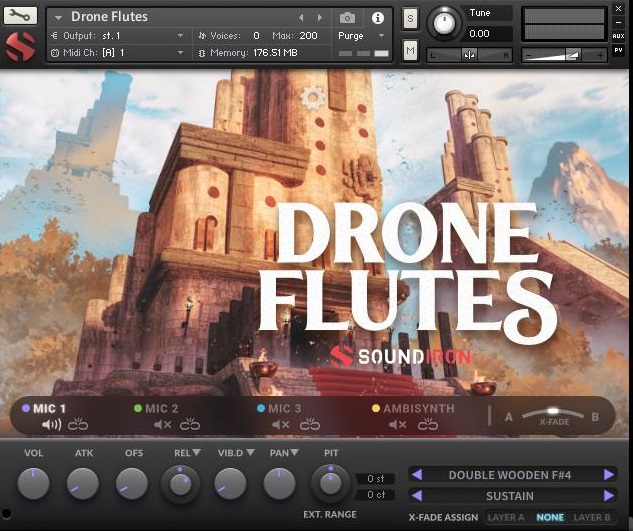Select next preset after DOUBLE WOODEN F#4
Screen dimensions: 633x531
(x=609, y=475)
